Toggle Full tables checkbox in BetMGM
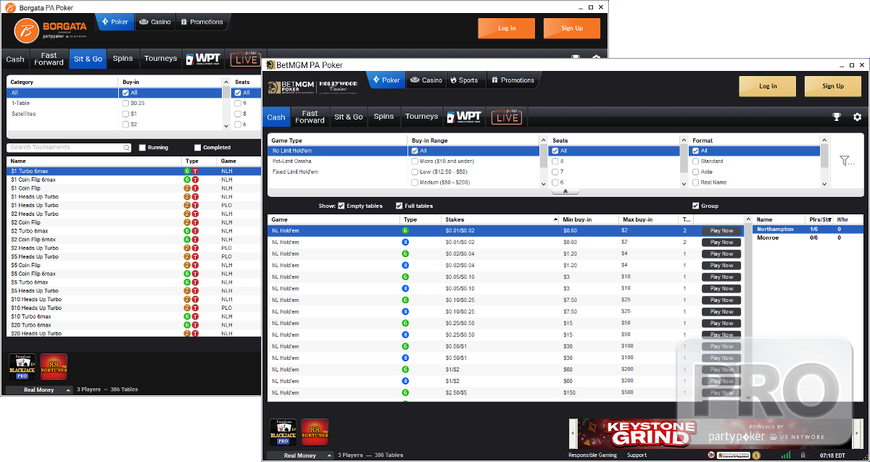This screenshot has width=870, height=462. [399, 206]
